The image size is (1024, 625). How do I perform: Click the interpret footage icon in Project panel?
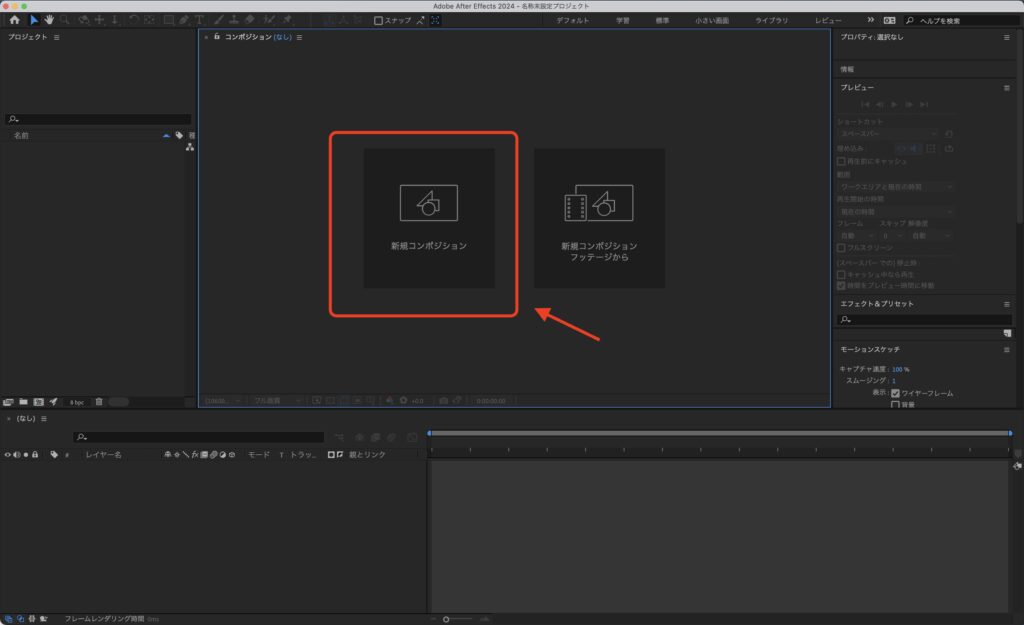8,402
